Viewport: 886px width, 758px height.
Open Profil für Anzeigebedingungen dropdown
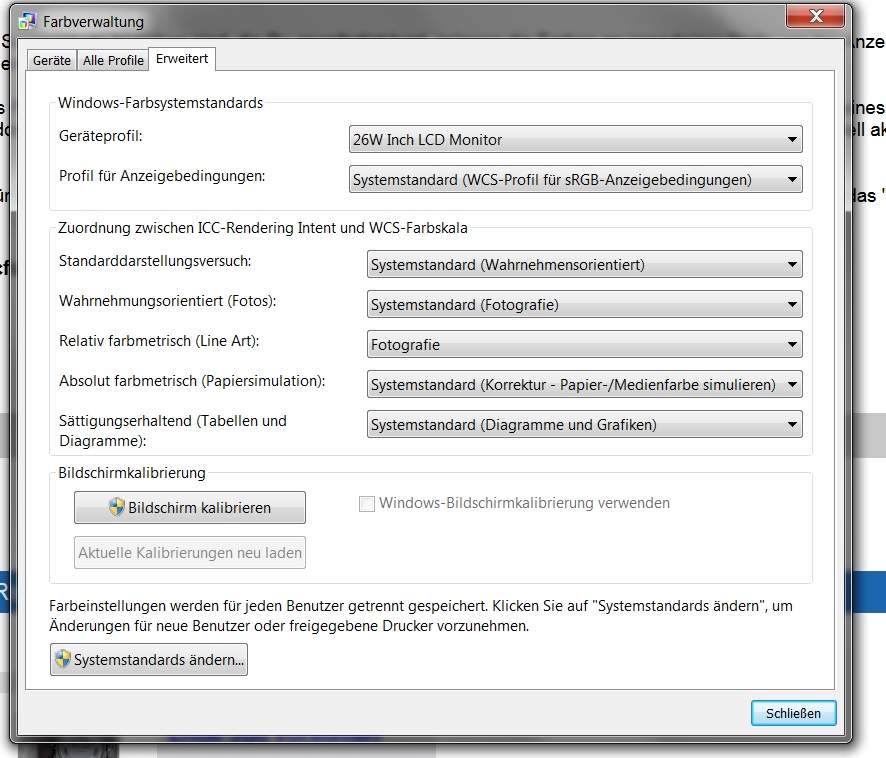click(x=575, y=179)
